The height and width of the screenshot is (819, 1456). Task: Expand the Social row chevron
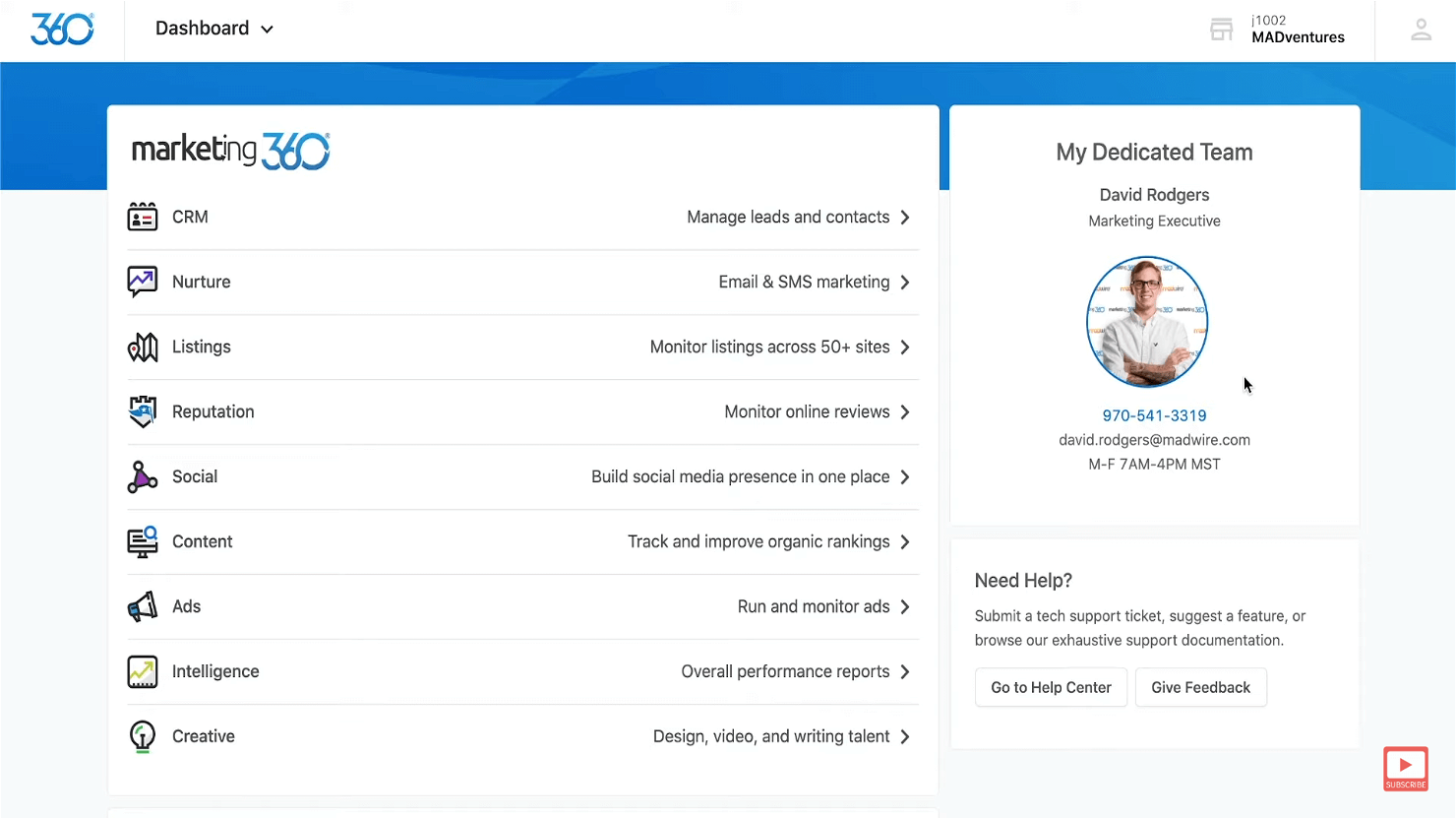click(x=905, y=476)
